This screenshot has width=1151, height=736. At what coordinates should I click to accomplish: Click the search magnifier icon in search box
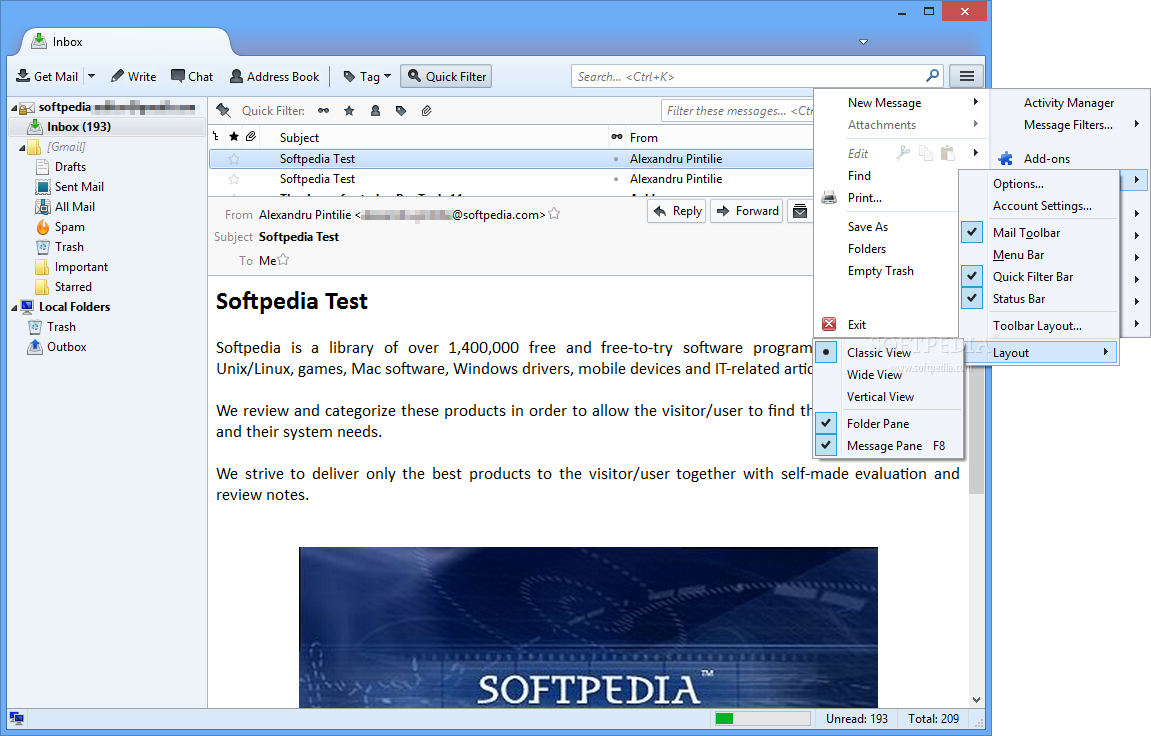point(932,76)
